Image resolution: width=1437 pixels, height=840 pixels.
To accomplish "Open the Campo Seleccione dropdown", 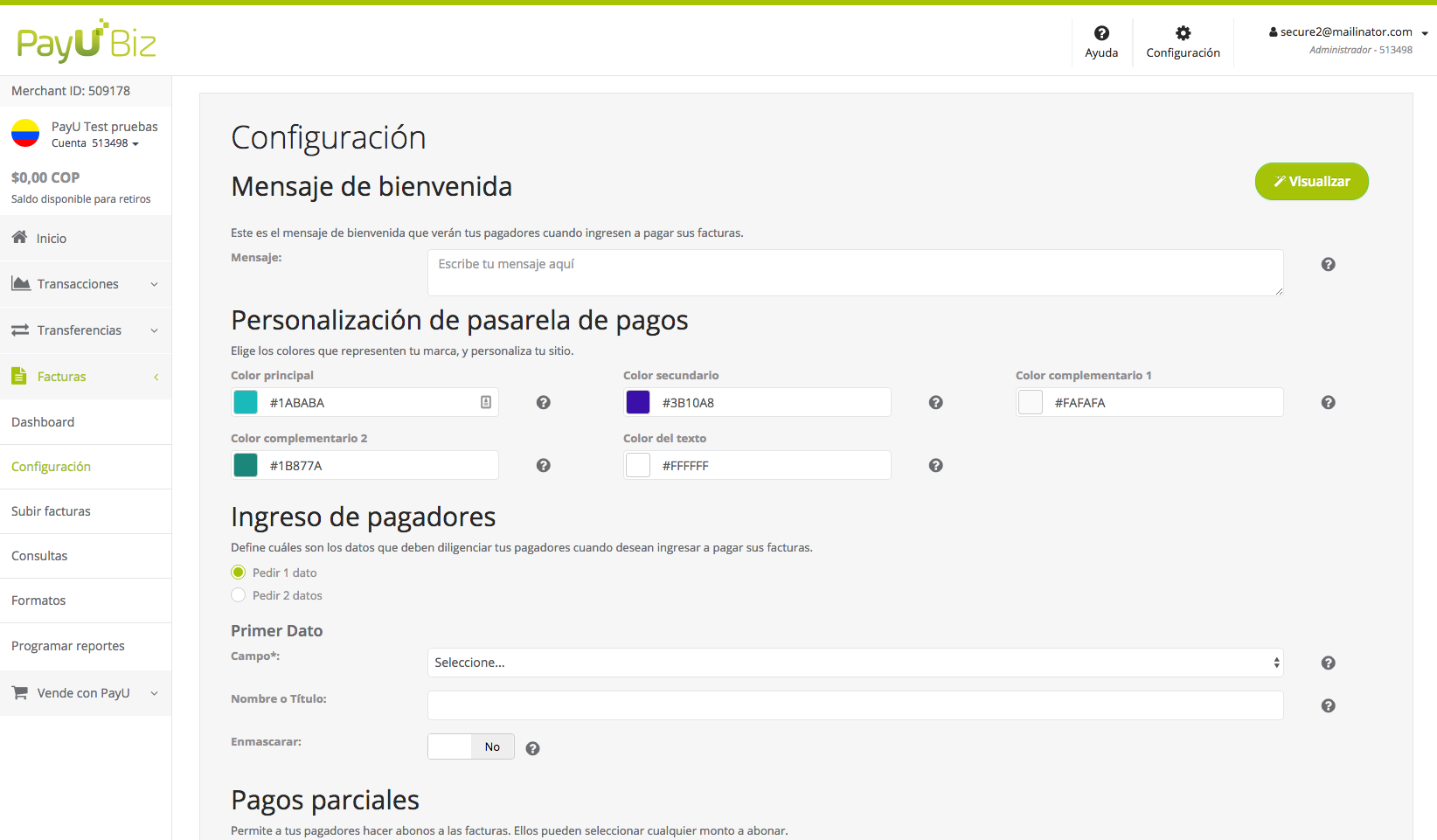I will pyautogui.click(x=855, y=663).
